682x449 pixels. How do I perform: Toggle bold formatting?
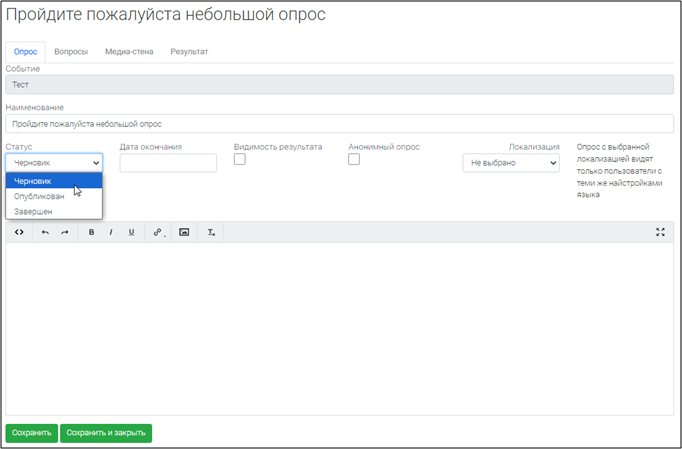click(91, 232)
